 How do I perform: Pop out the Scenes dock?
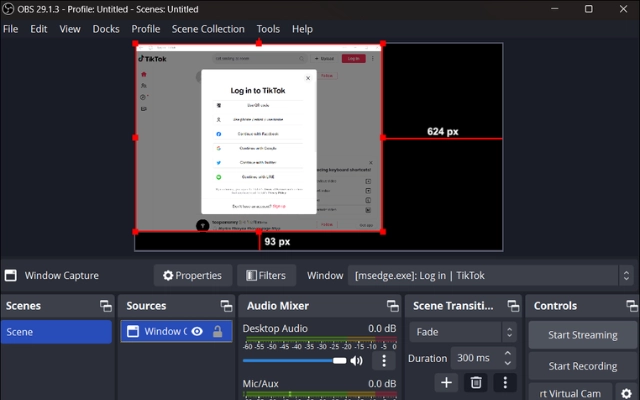106,306
